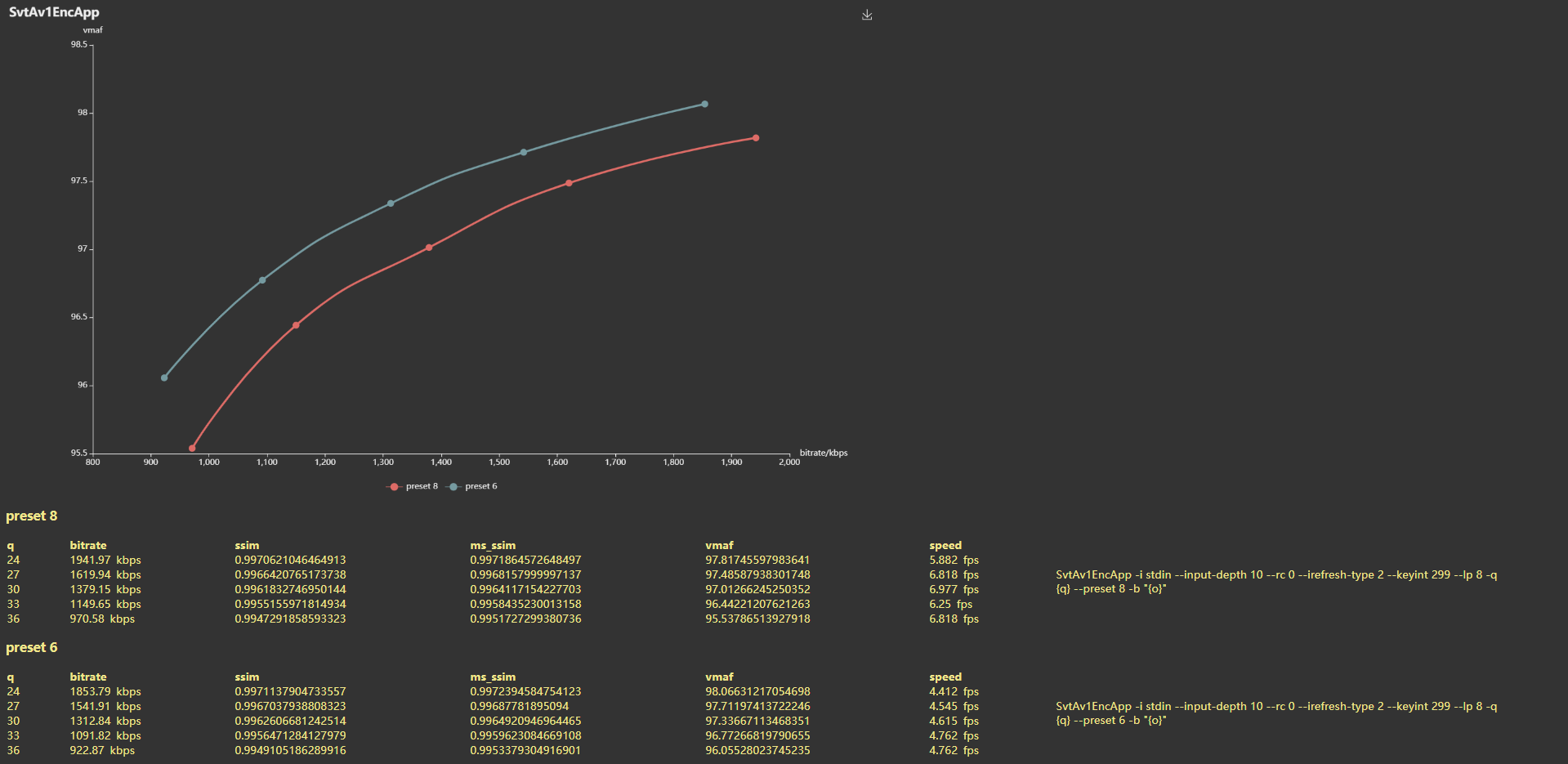Screen dimensions: 1568x764
Task: Select speed value 5.882 fps
Action: point(954,560)
